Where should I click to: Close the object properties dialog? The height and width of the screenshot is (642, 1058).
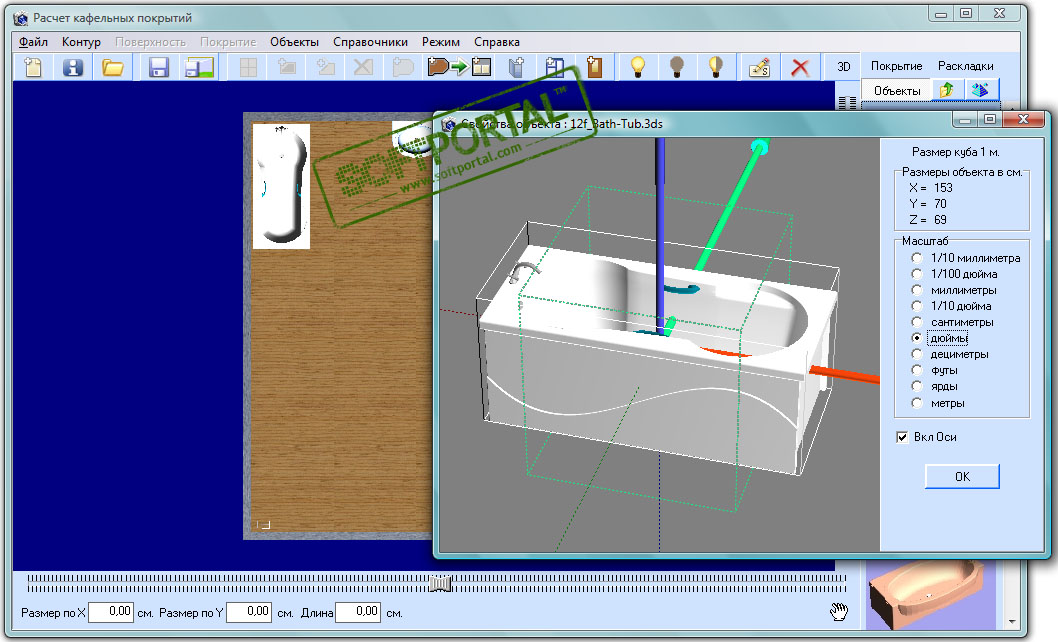point(1024,119)
